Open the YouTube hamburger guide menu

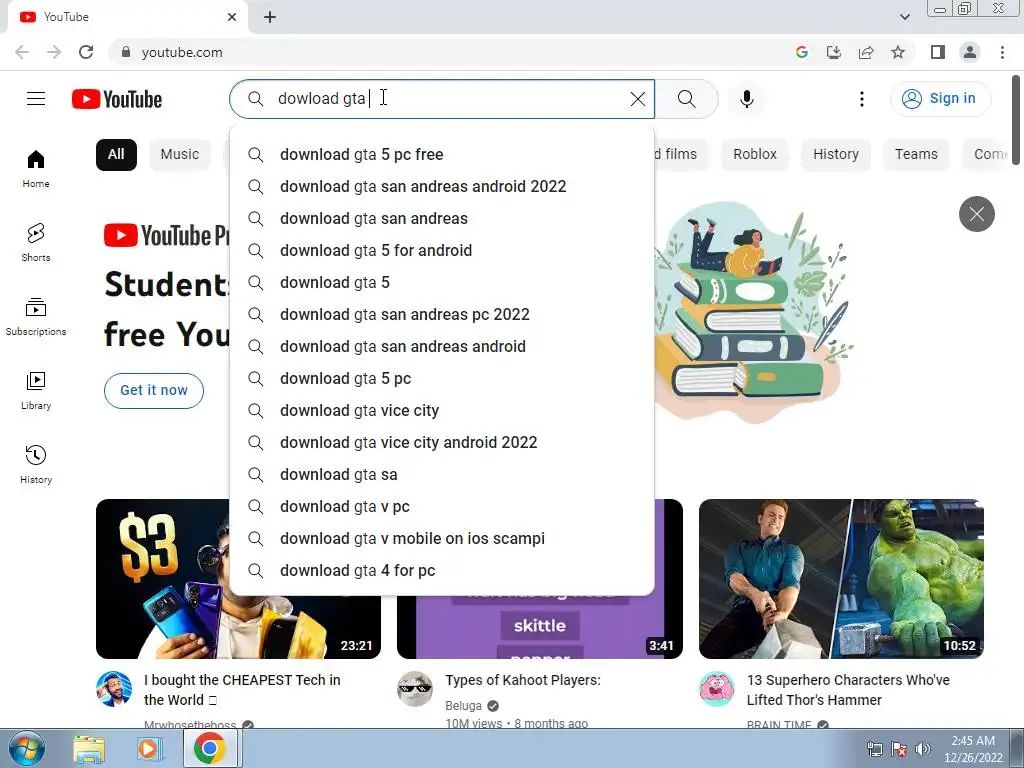coord(36,99)
